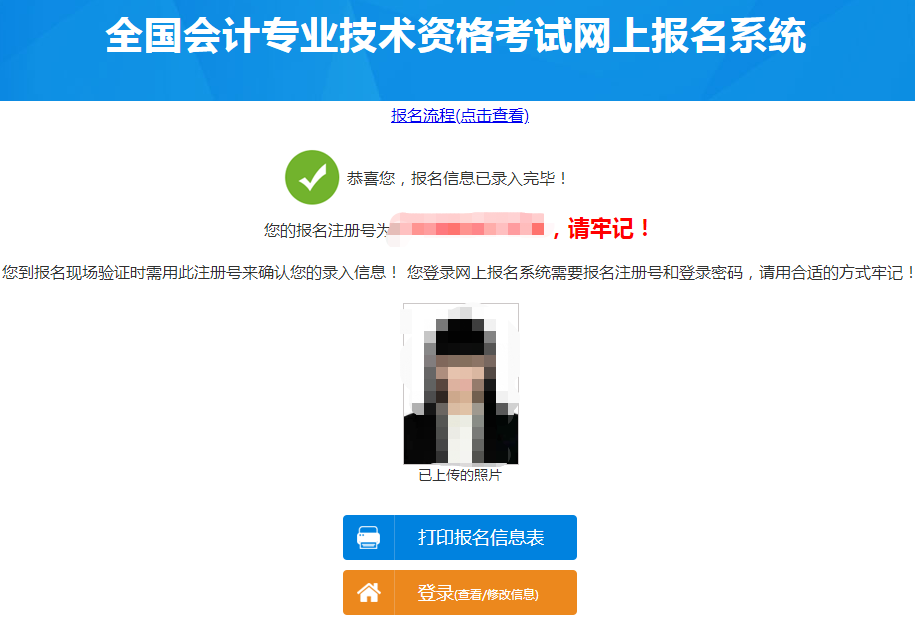Image resolution: width=915 pixels, height=622 pixels.
Task: Click the 您登录网上报名系统 phrase
Action: pos(479,272)
